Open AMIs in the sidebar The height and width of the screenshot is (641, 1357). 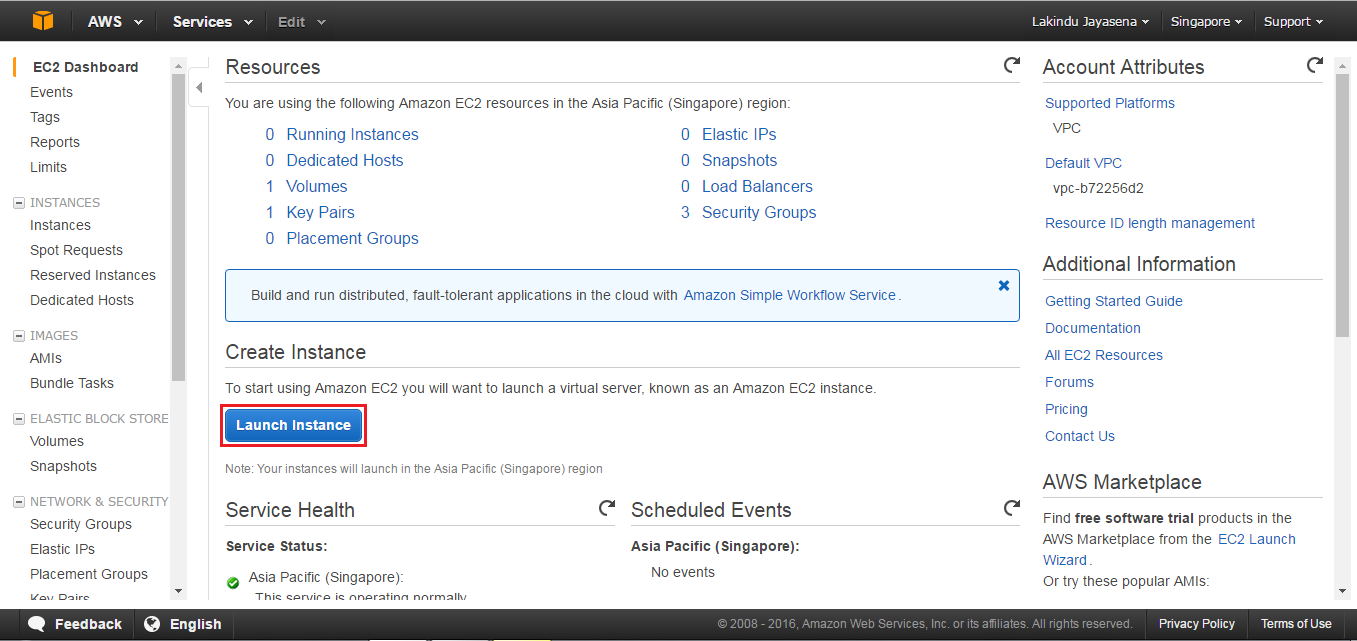[x=46, y=358]
